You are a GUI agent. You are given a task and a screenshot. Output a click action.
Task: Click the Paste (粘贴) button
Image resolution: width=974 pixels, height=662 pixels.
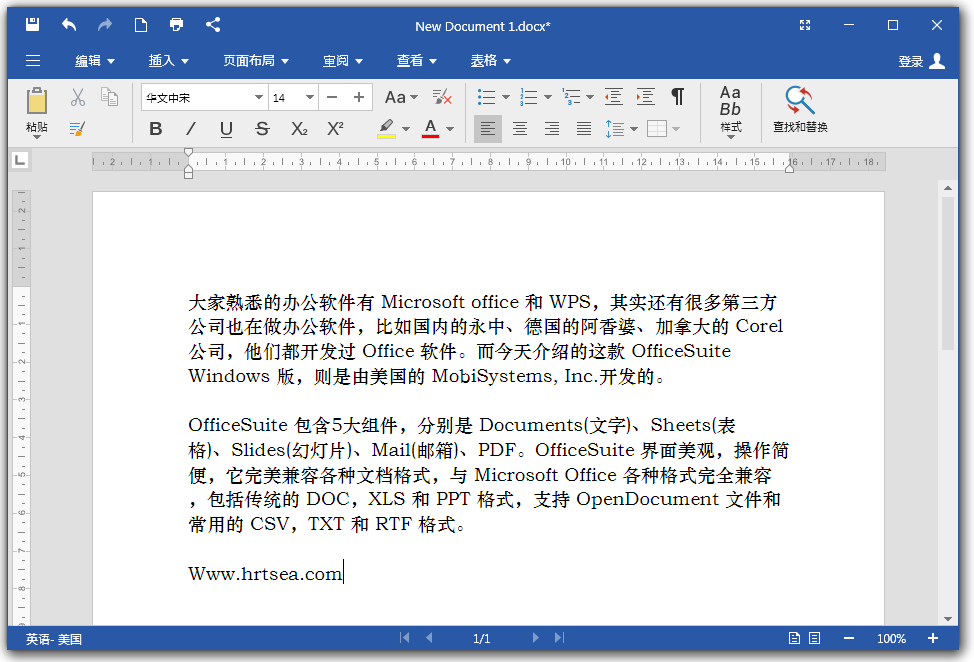(x=37, y=111)
